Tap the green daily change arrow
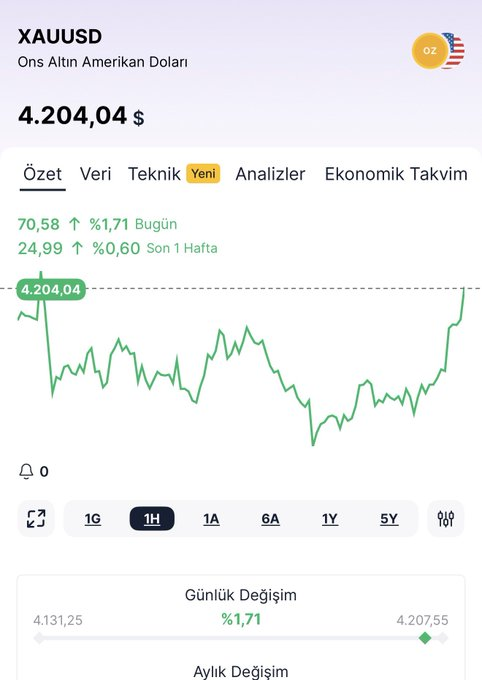This screenshot has width=482, height=680. (x=75, y=224)
